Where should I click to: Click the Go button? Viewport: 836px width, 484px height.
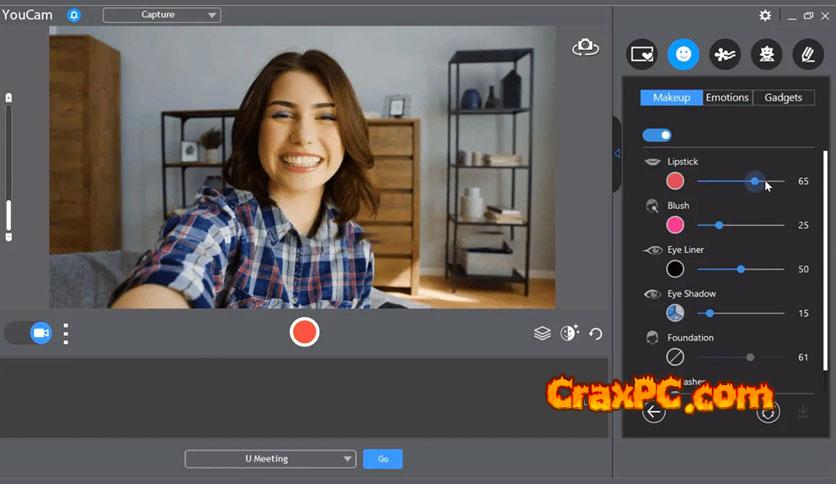point(382,459)
